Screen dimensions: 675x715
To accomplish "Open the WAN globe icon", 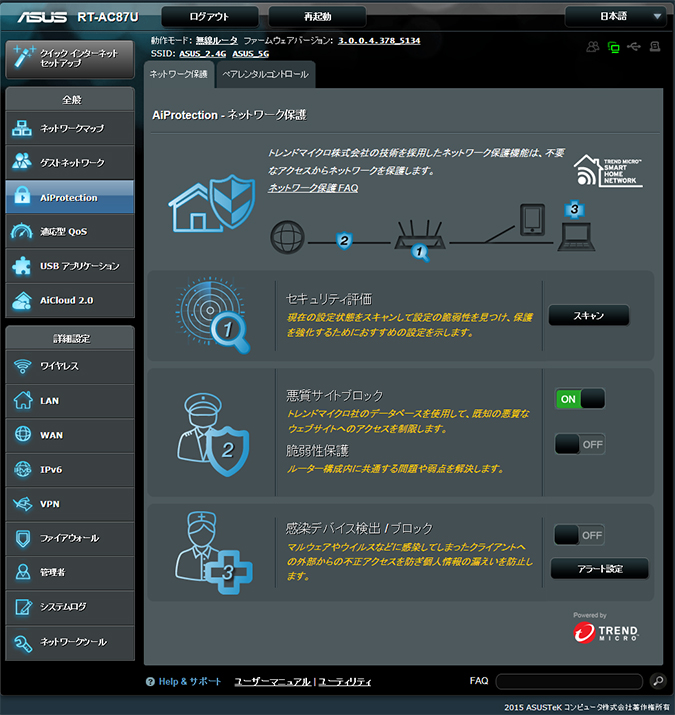I will coord(23,435).
